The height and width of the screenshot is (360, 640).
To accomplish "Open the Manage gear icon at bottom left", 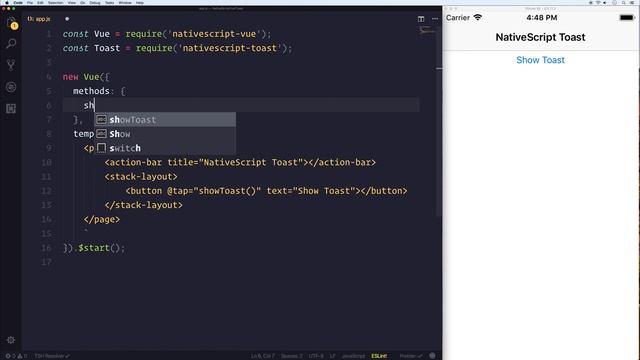I will pos(11,340).
